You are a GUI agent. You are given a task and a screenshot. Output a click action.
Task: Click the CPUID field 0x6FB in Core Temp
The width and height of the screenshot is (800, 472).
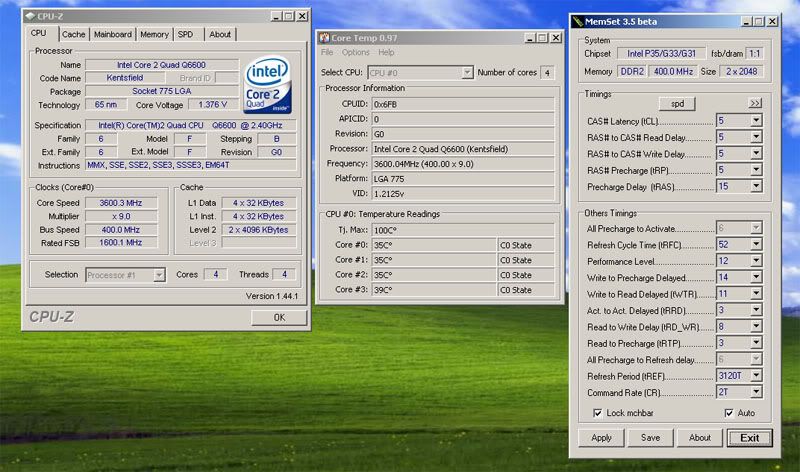click(463, 104)
